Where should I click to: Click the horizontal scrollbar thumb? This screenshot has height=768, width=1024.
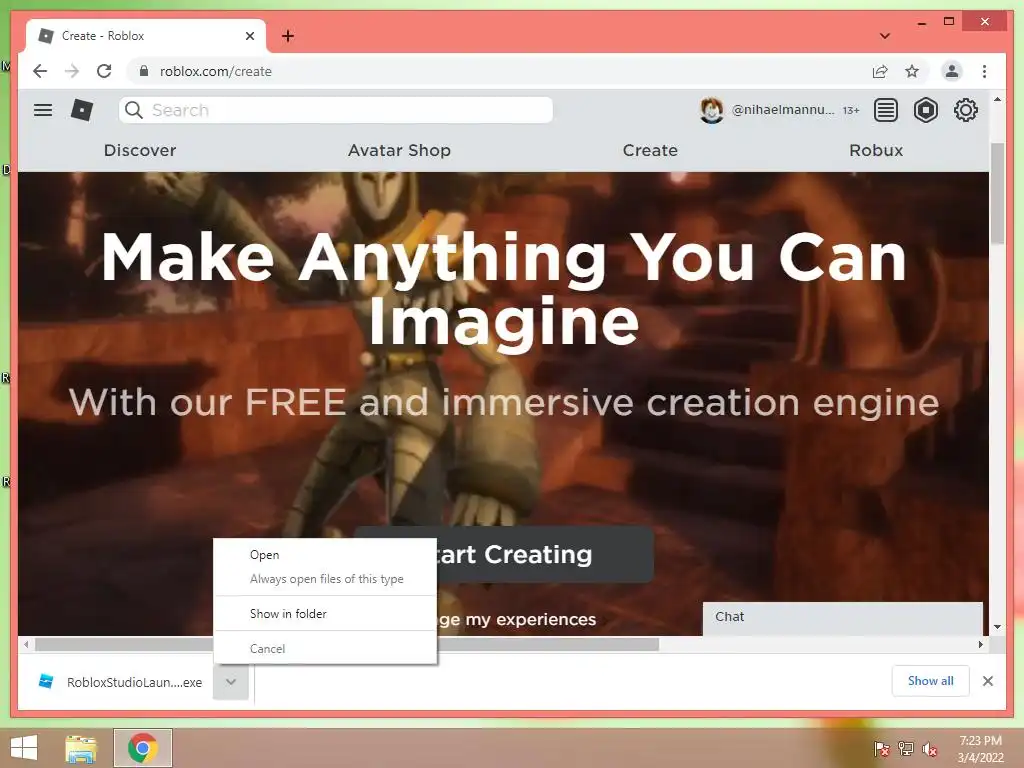pyautogui.click(x=347, y=645)
